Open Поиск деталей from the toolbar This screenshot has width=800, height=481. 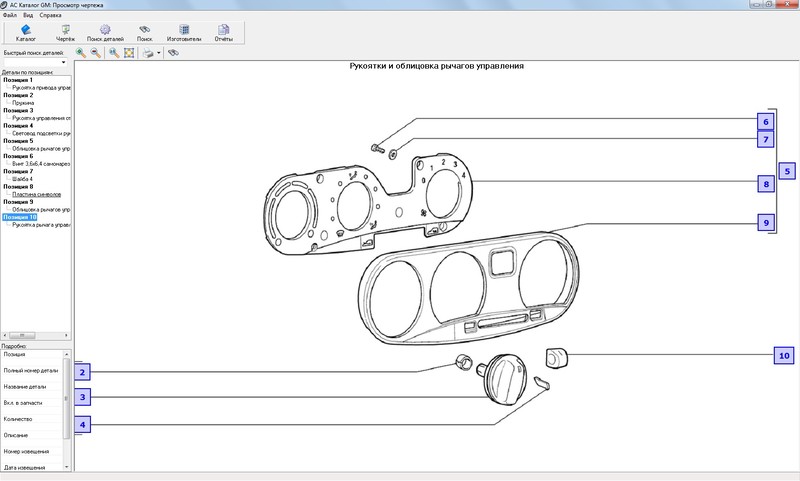[105, 33]
